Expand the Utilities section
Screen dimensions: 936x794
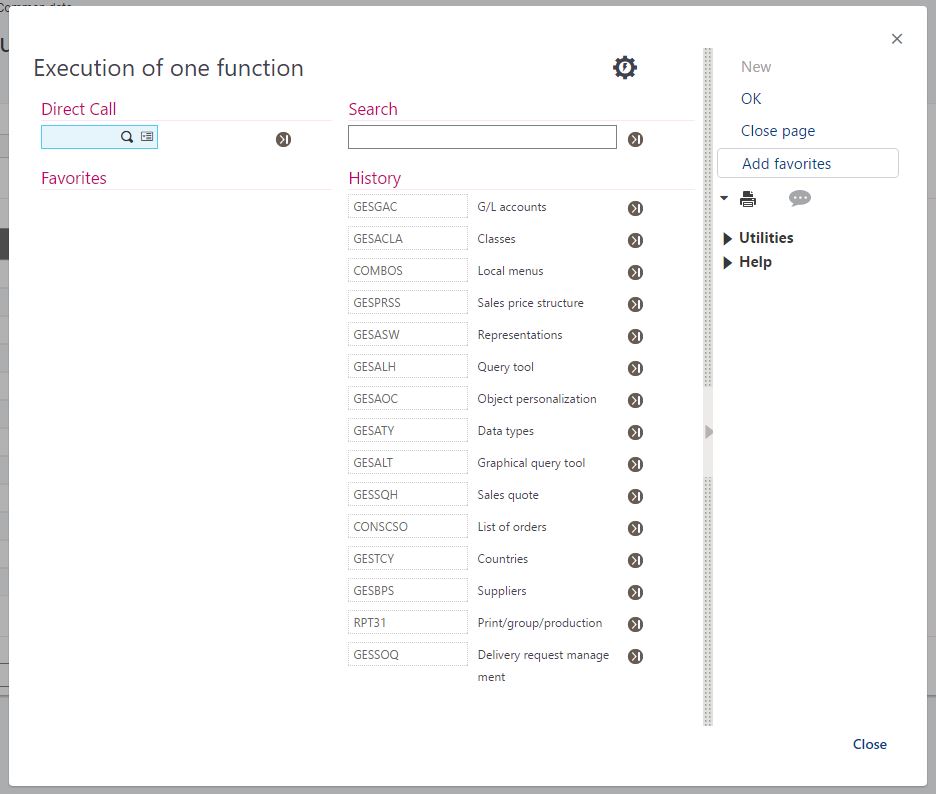click(728, 238)
